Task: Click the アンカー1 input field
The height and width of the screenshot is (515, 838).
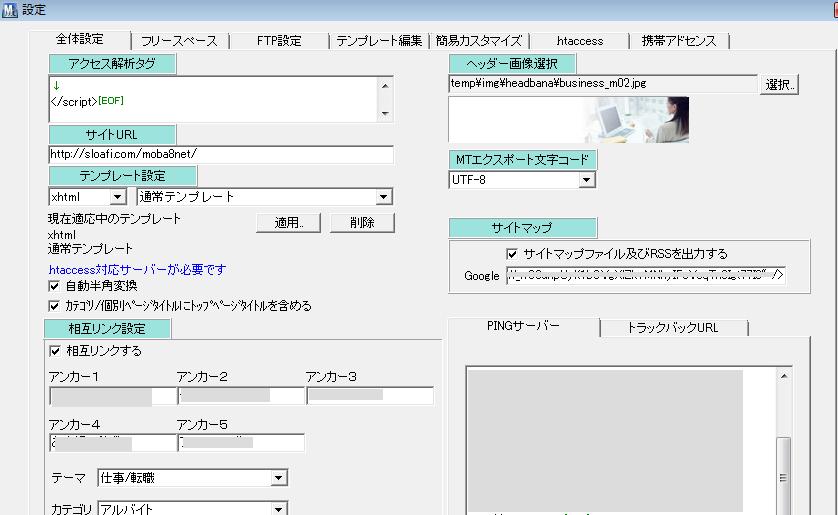Action: pyautogui.click(x=112, y=396)
